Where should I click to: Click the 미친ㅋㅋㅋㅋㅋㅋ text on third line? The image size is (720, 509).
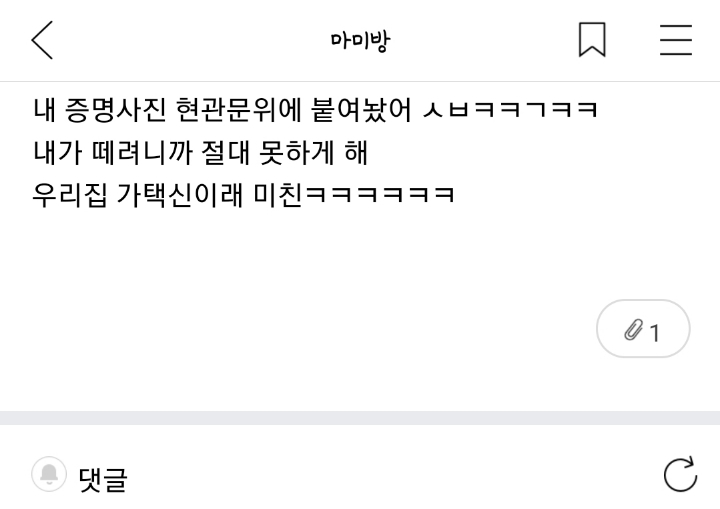[x=354, y=195]
